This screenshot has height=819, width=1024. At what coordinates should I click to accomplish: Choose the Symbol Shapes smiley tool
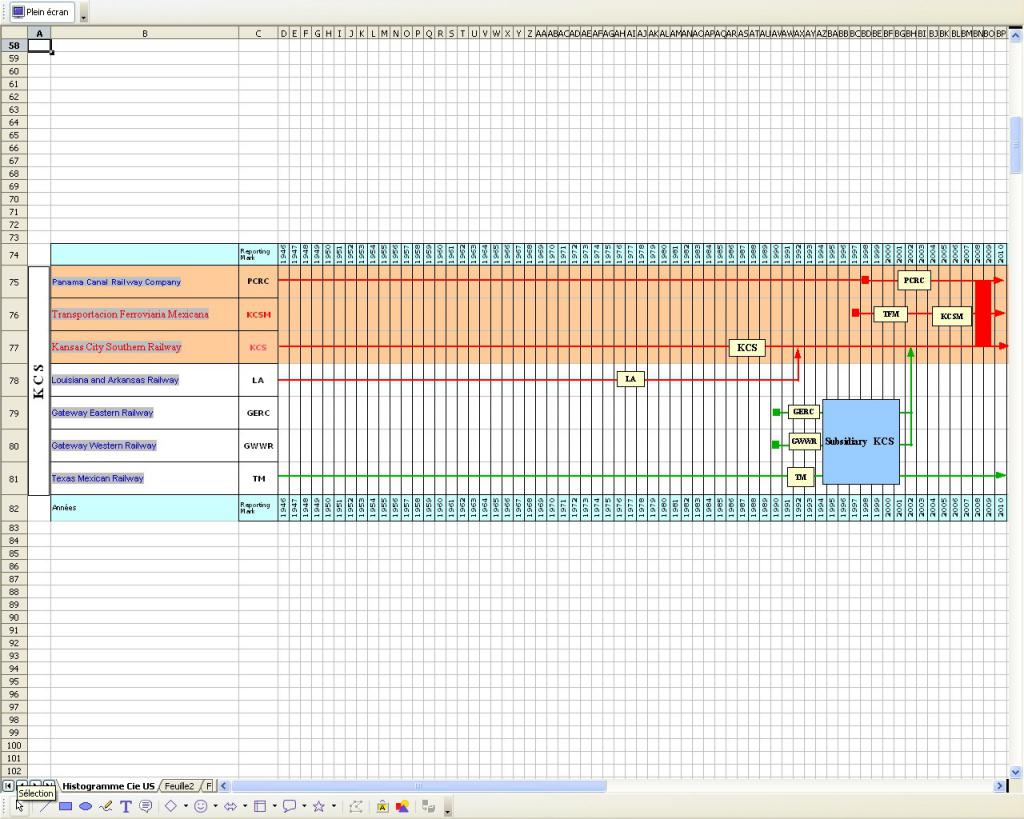coord(200,807)
